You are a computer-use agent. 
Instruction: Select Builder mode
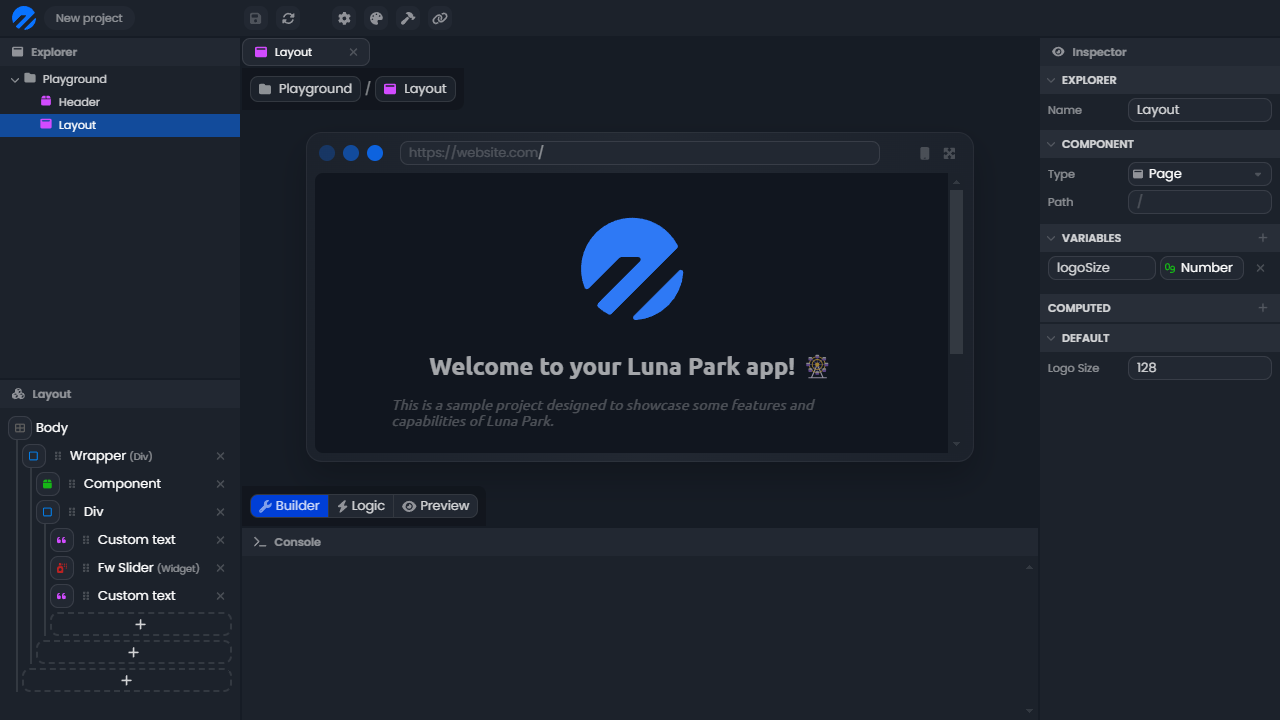pos(289,506)
